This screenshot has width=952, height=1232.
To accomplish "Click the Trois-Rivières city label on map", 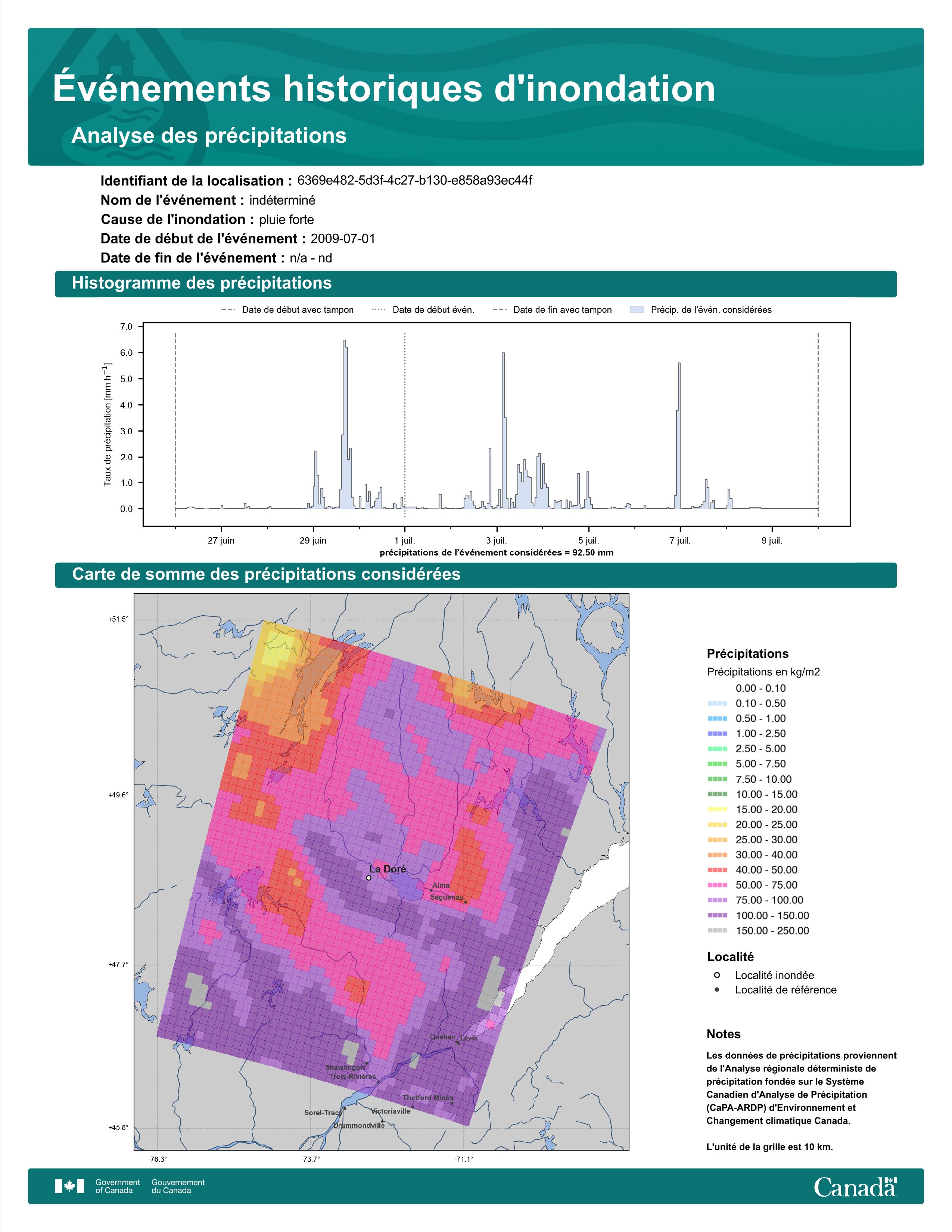I will pos(353,1077).
